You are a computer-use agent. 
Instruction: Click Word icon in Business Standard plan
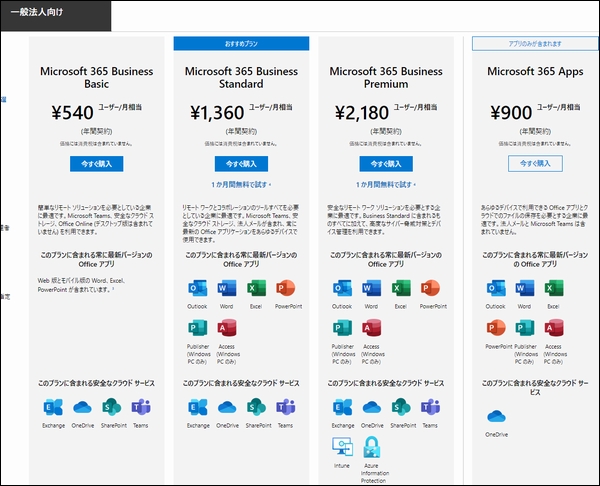tap(227, 289)
